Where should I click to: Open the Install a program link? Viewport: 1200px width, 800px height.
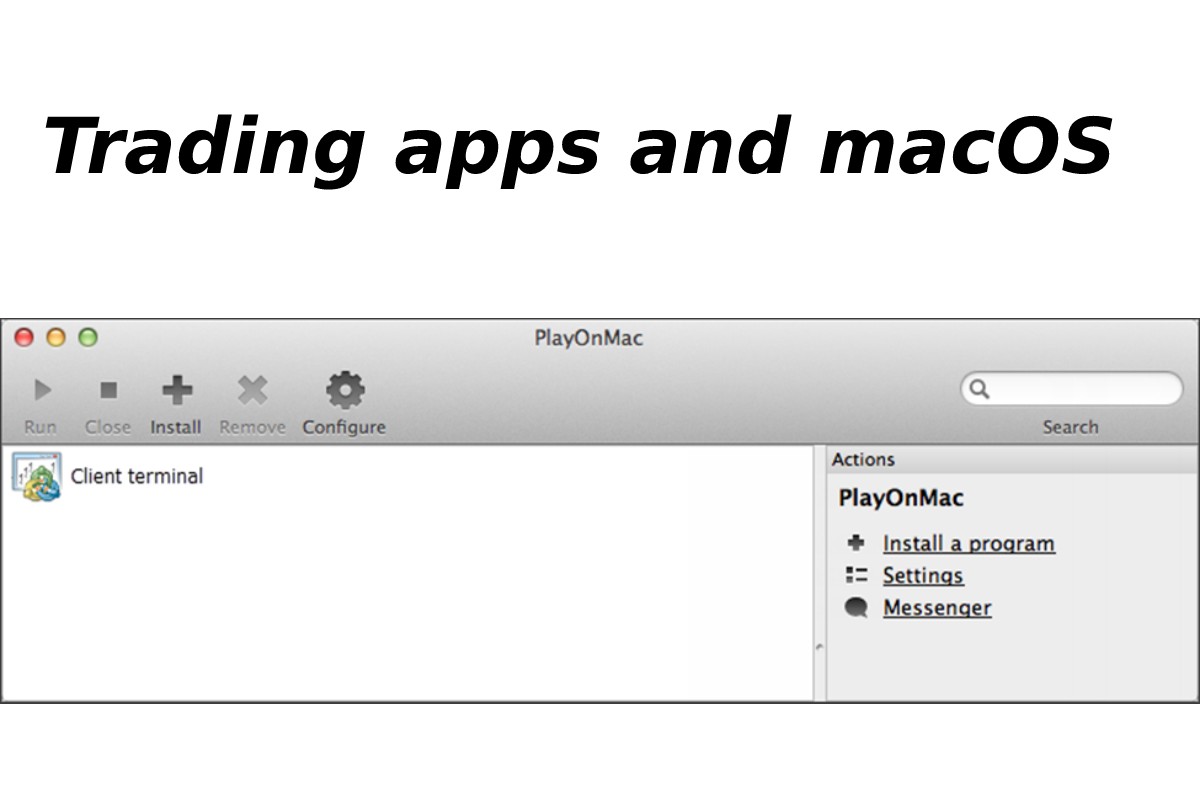point(968,543)
